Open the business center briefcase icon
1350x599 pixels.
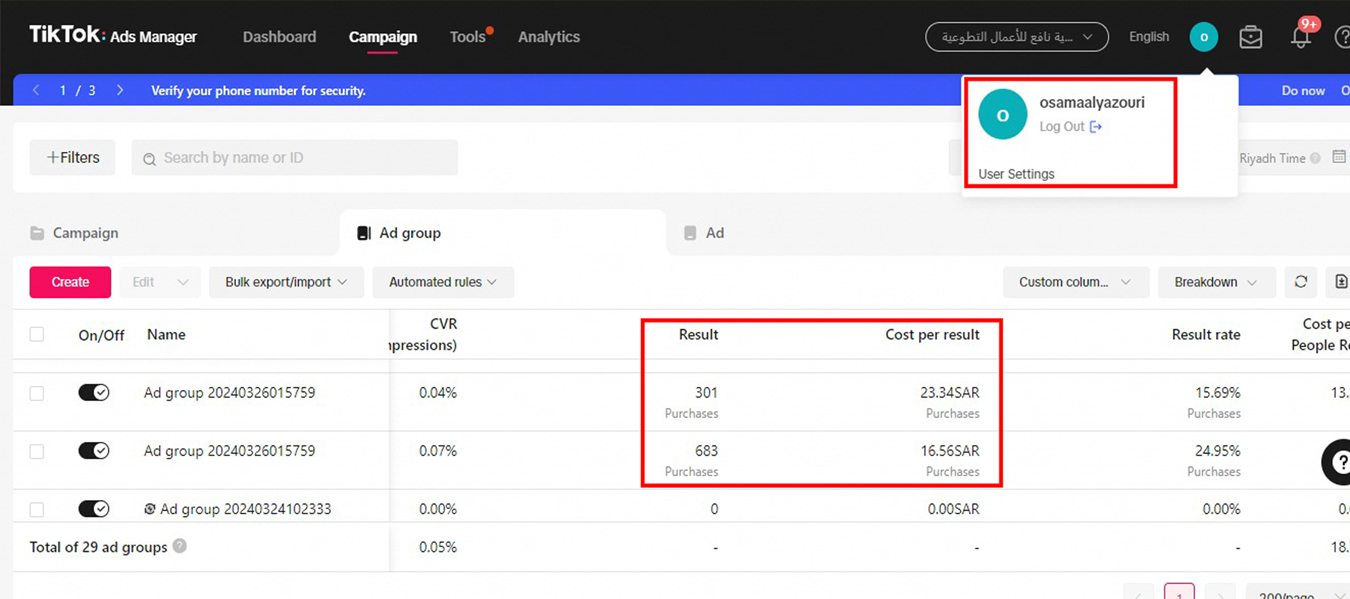coord(1250,37)
